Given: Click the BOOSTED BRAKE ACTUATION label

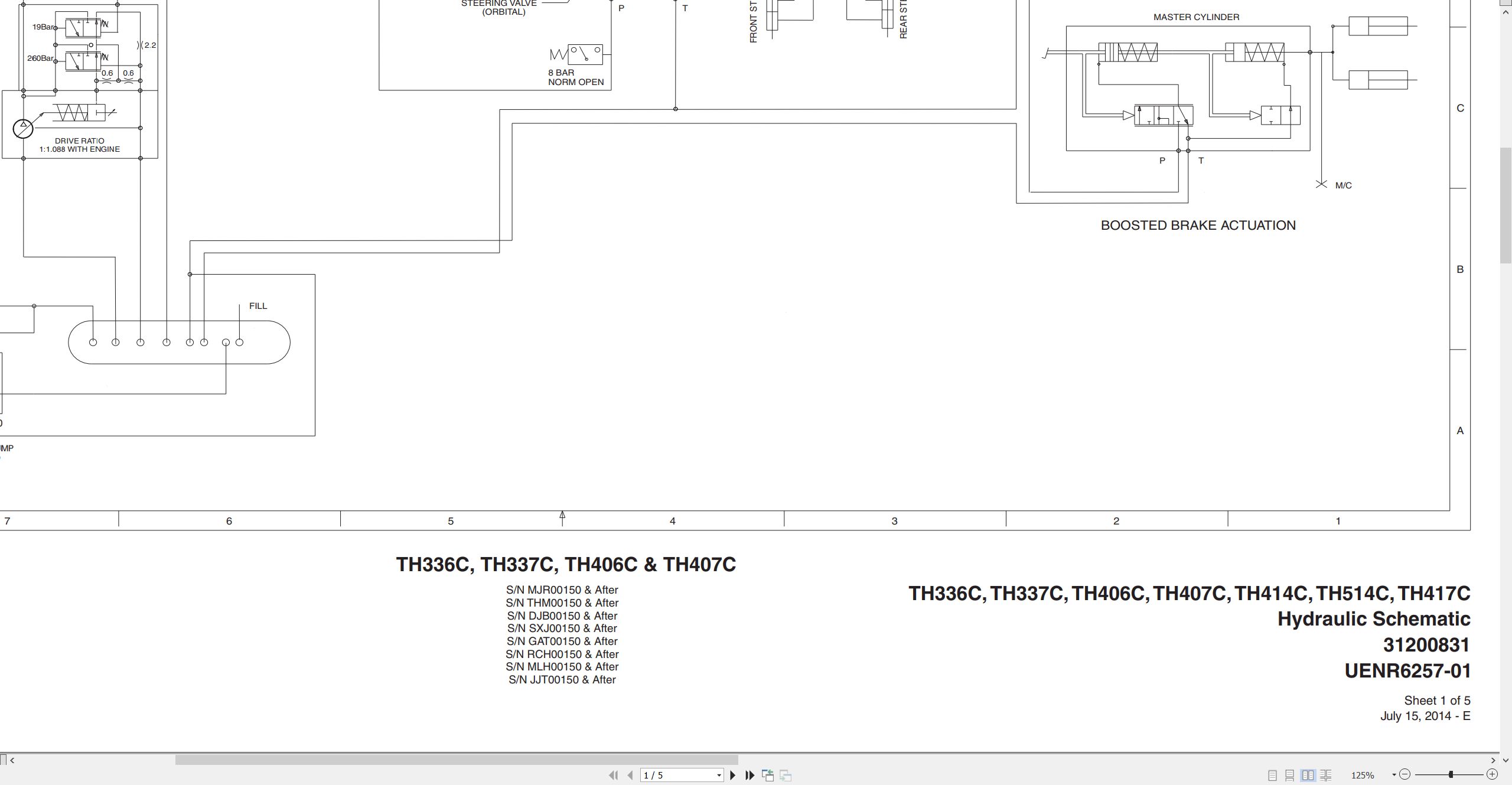Looking at the screenshot, I should click(1198, 225).
